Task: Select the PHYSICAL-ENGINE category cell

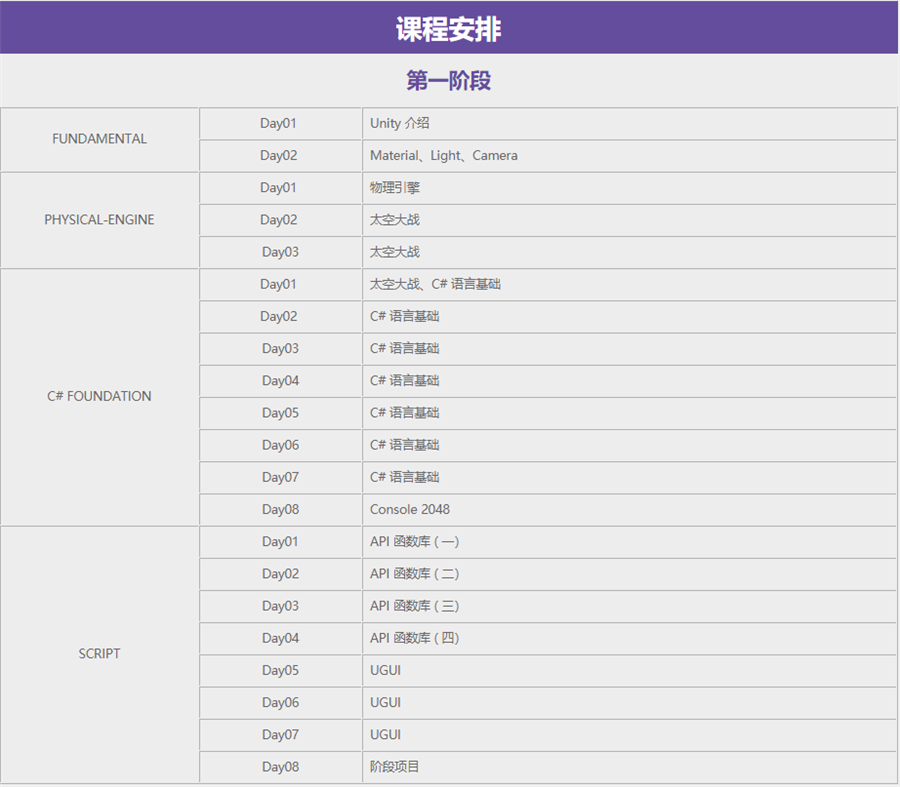Action: click(100, 220)
